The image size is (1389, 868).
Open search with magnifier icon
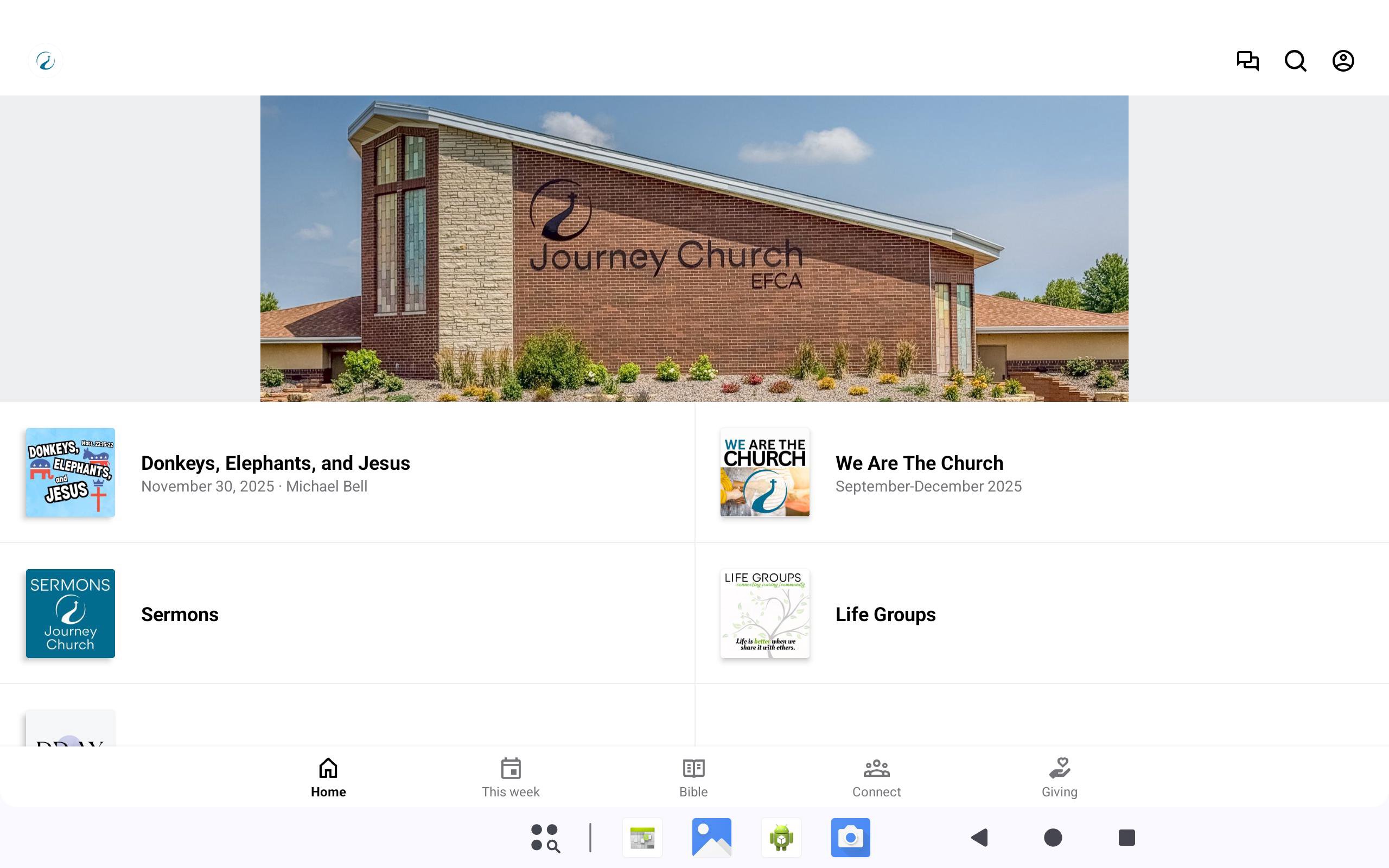click(1296, 61)
